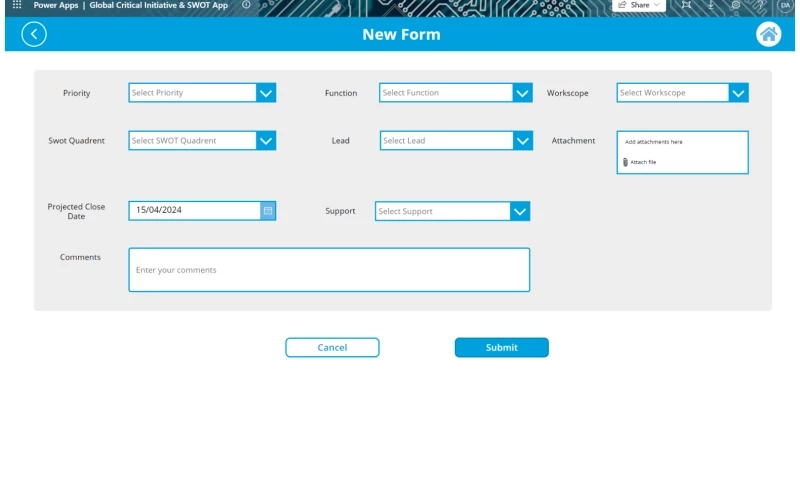Open the user account avatar
The height and width of the screenshot is (480, 800).
click(x=786, y=5)
